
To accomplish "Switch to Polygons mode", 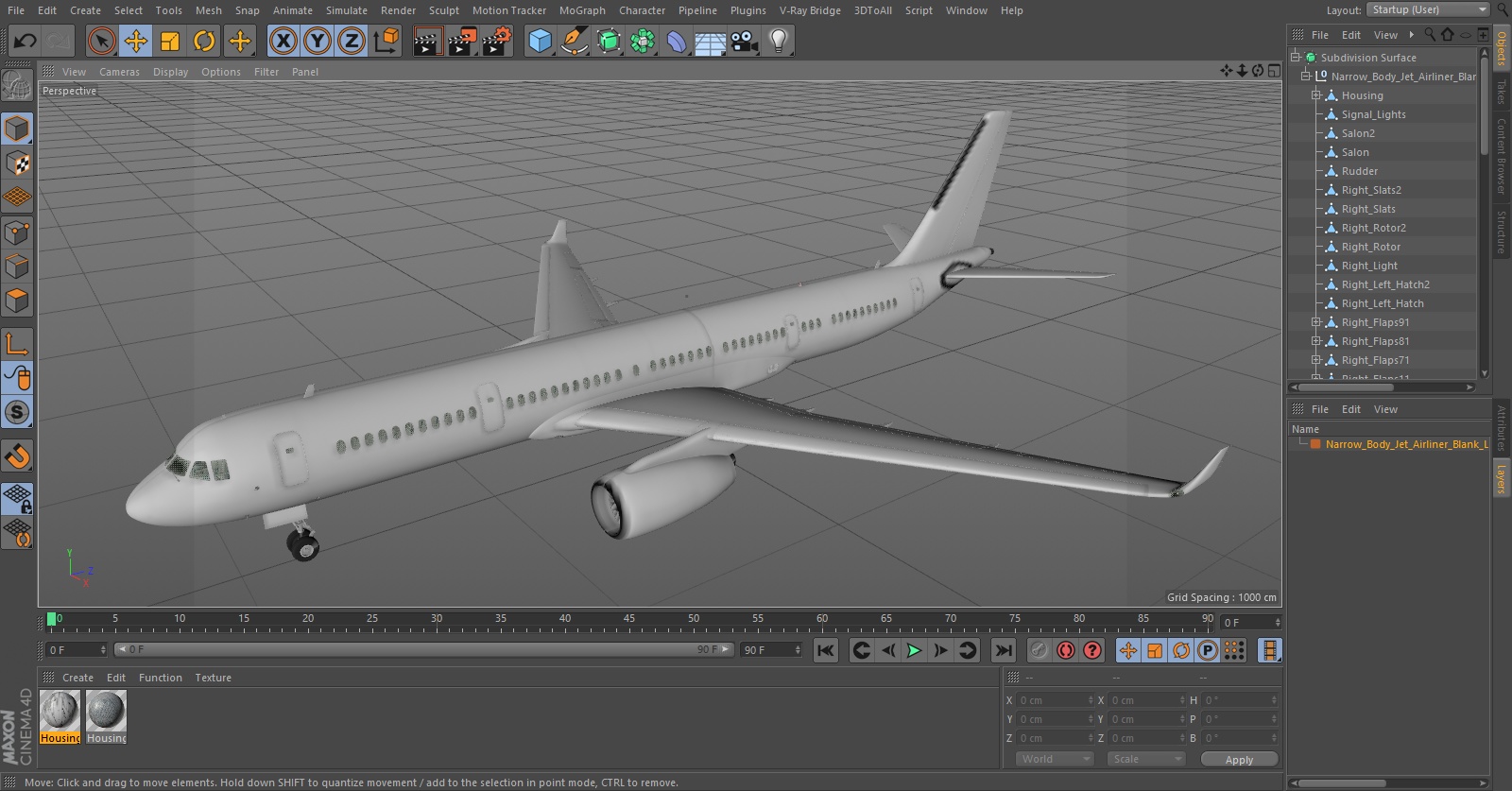I will click(17, 301).
